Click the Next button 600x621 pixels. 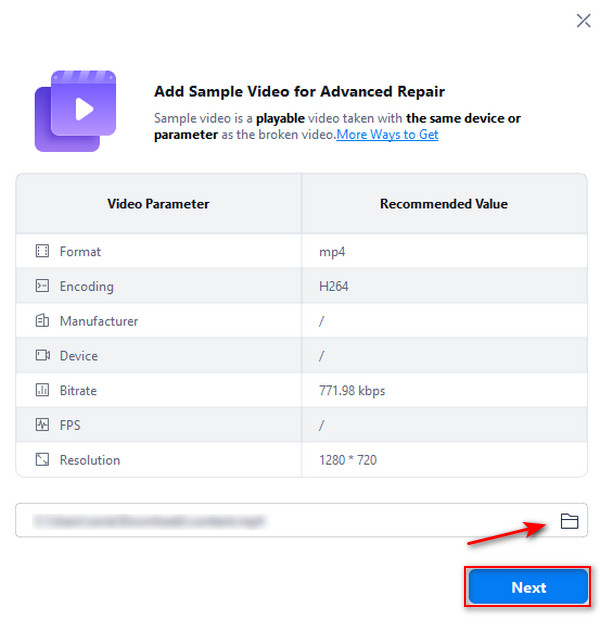528,587
